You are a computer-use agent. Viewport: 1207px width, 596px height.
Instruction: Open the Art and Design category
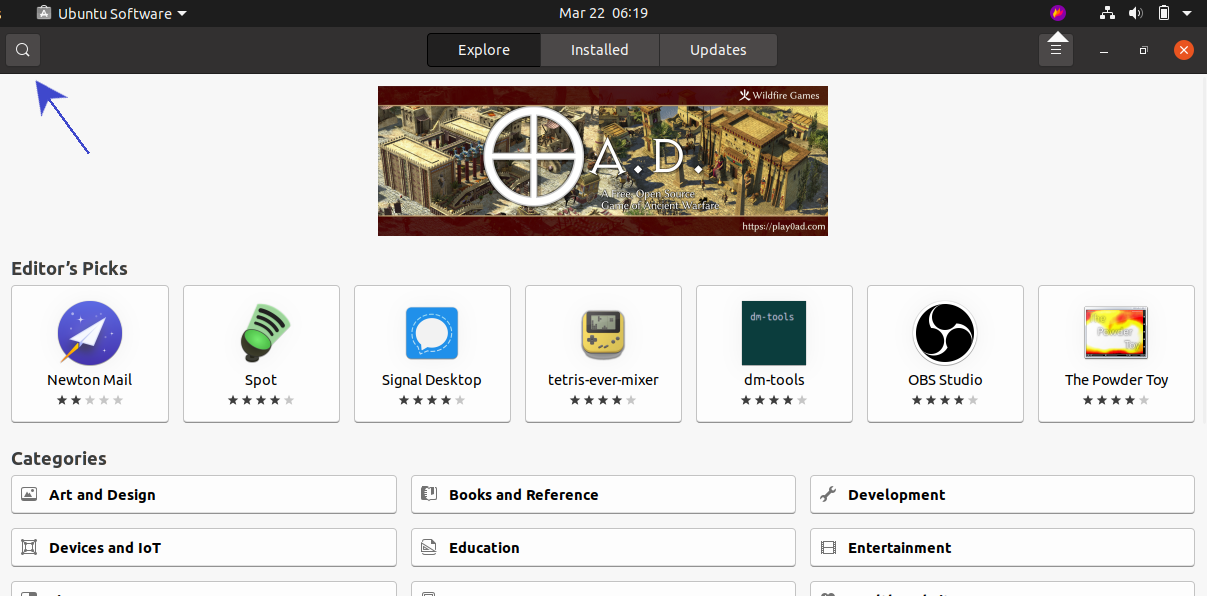(x=204, y=494)
